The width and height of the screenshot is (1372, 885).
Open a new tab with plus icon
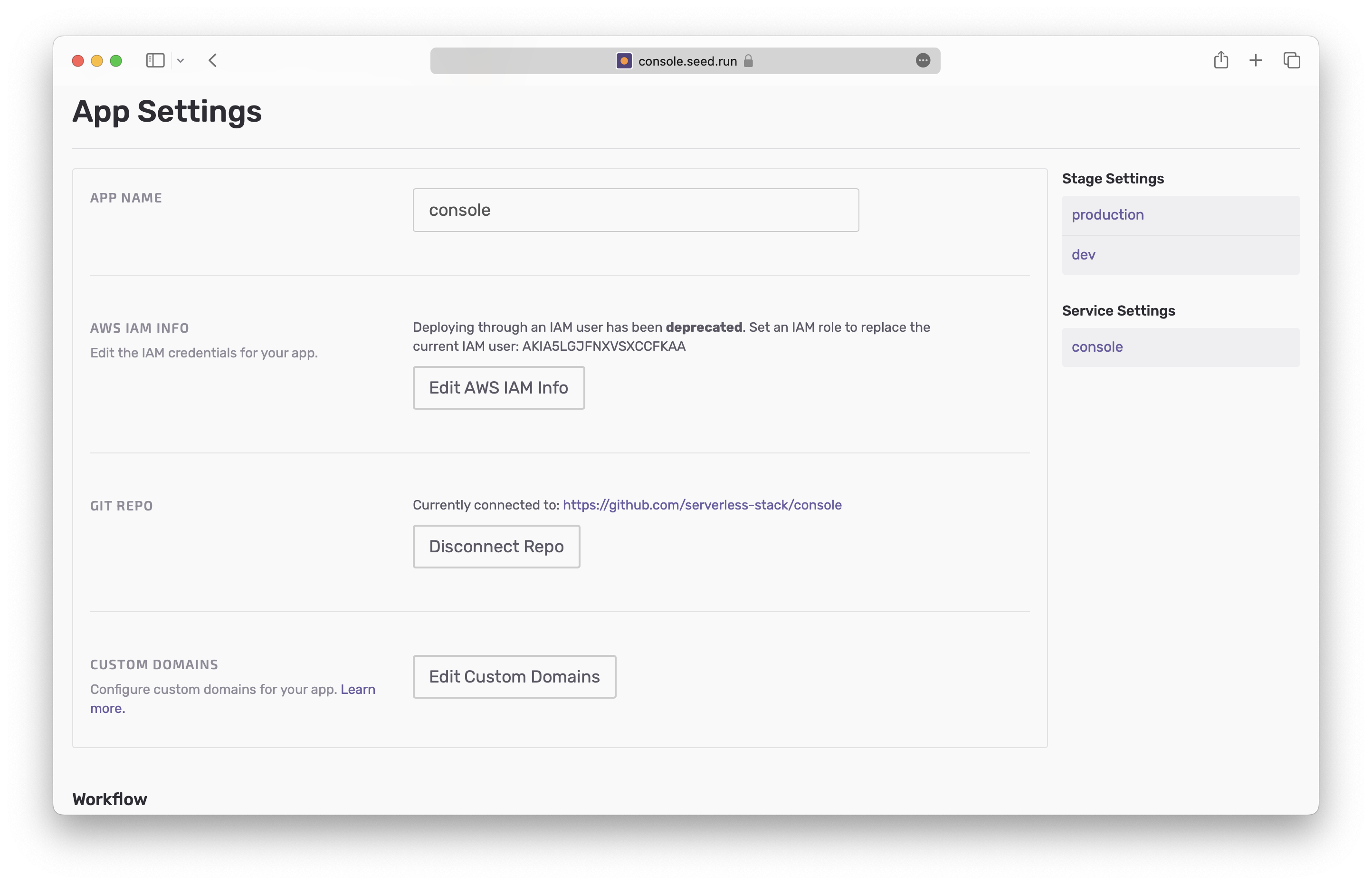click(x=1256, y=60)
